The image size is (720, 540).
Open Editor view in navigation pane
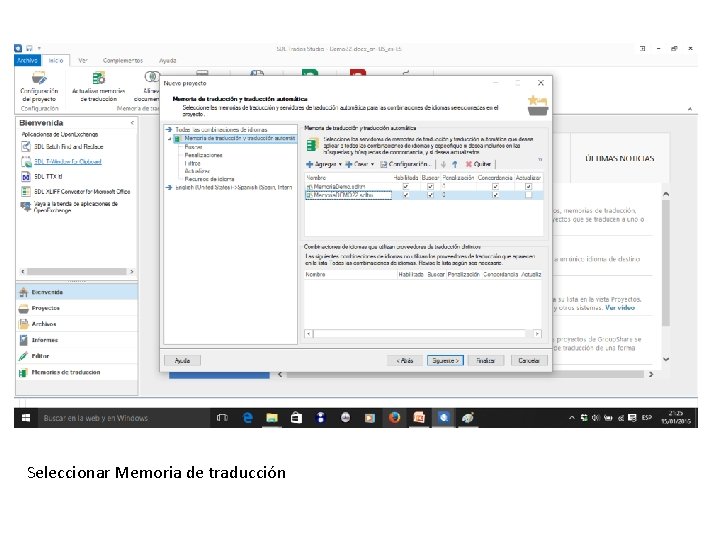(x=77, y=356)
